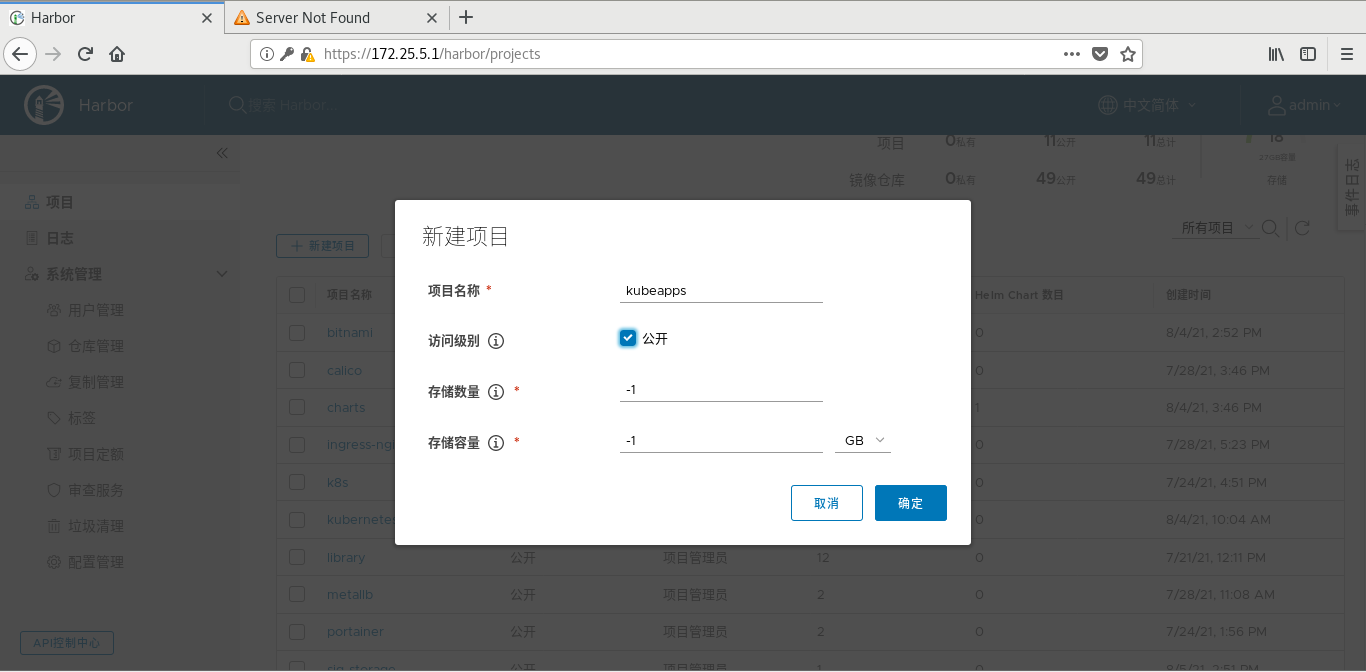
Task: Click the info icon beside 存储容量
Action: pos(496,443)
